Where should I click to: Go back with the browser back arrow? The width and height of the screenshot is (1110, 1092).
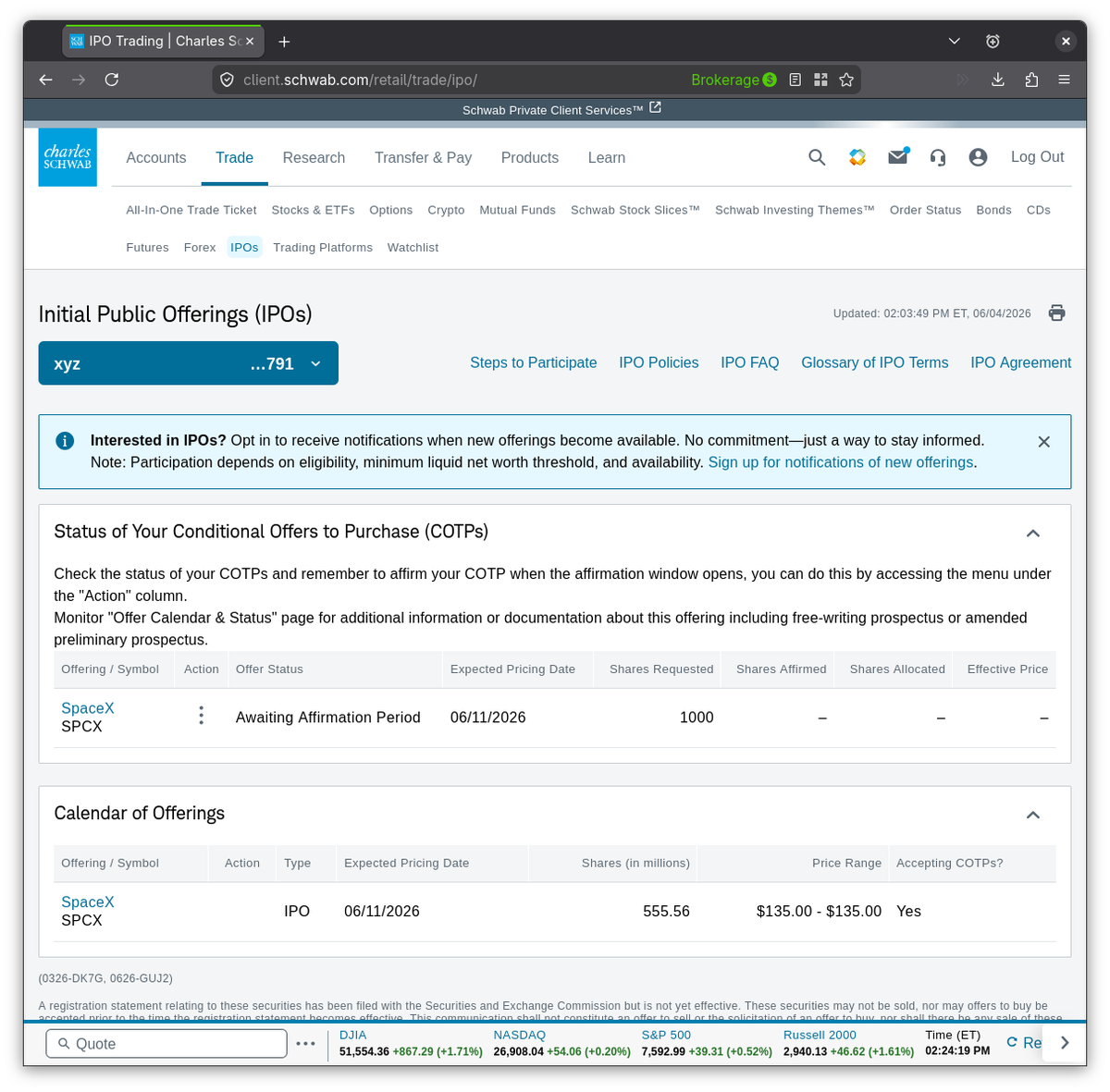(45, 80)
